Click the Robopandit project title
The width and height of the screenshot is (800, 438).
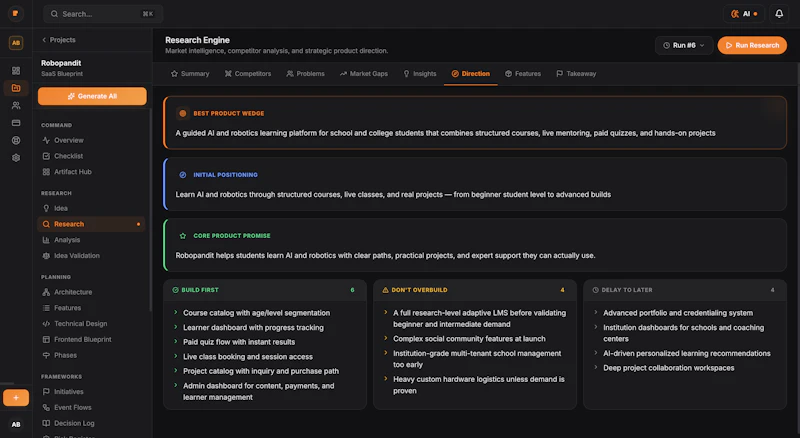coord(61,63)
